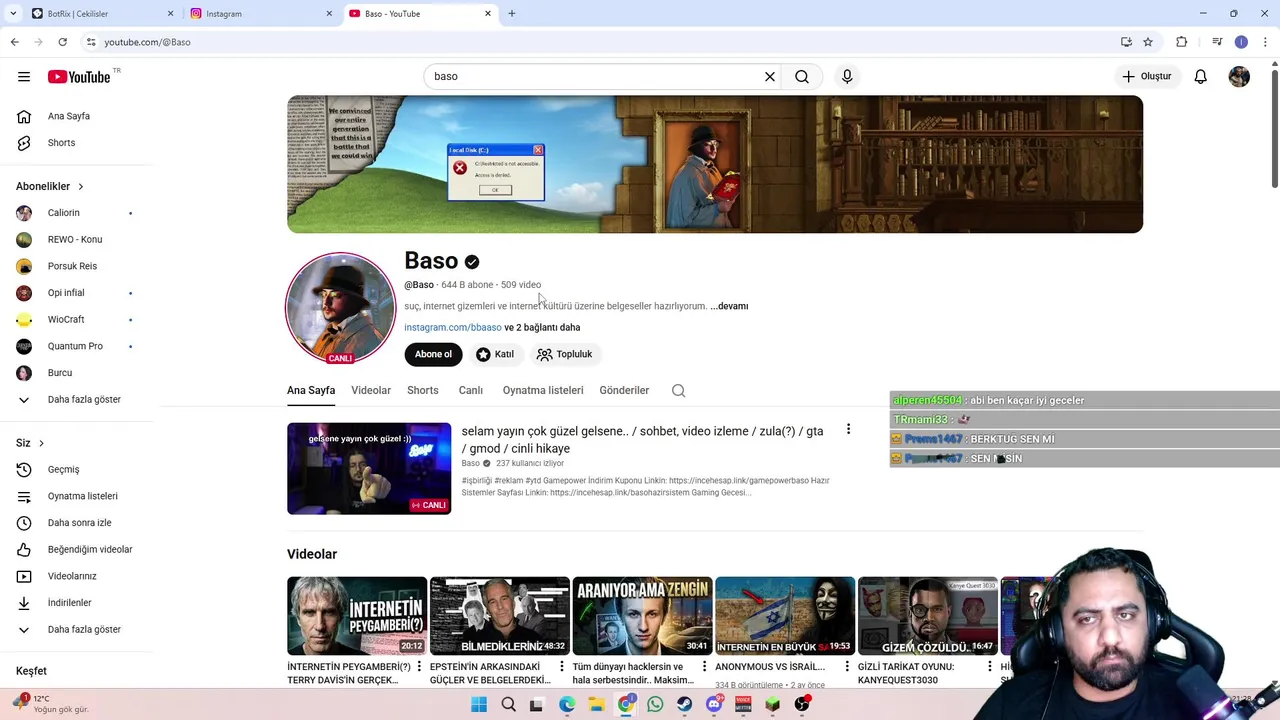The image size is (1280, 720).
Task: Switch to the Gönderiler tab
Action: 624,390
